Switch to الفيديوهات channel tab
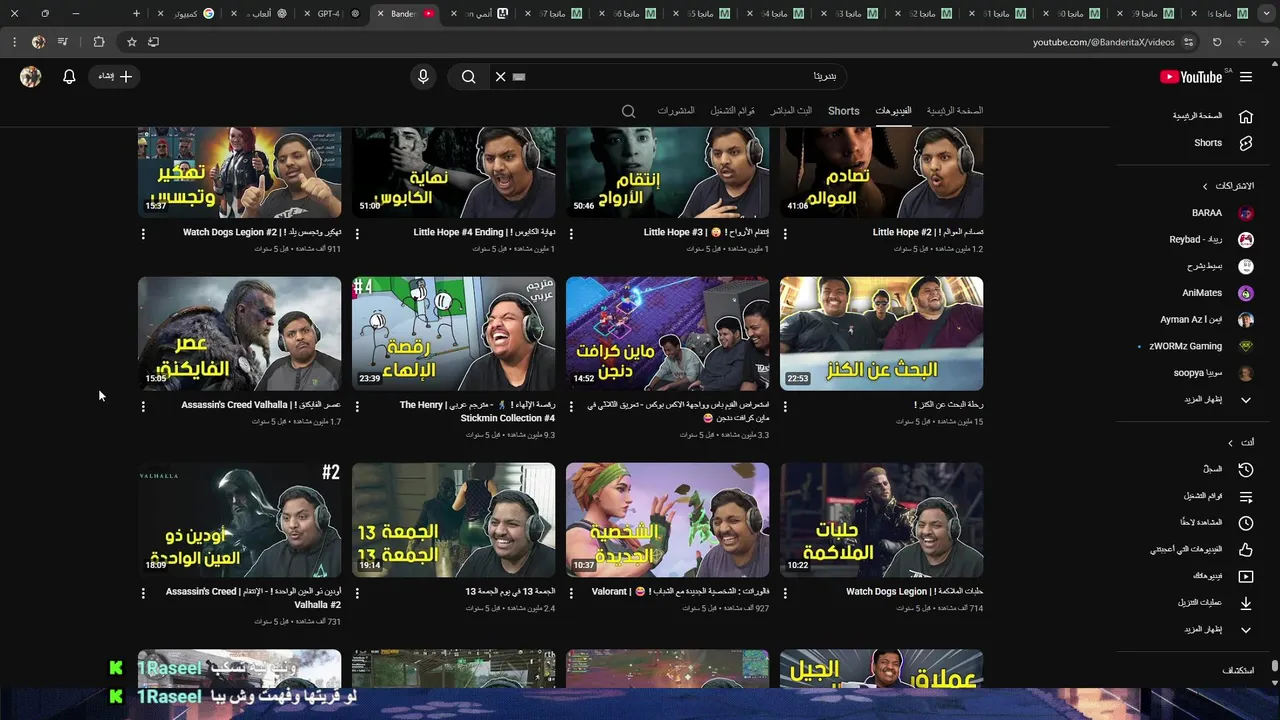The width and height of the screenshot is (1280, 720). coord(893,111)
